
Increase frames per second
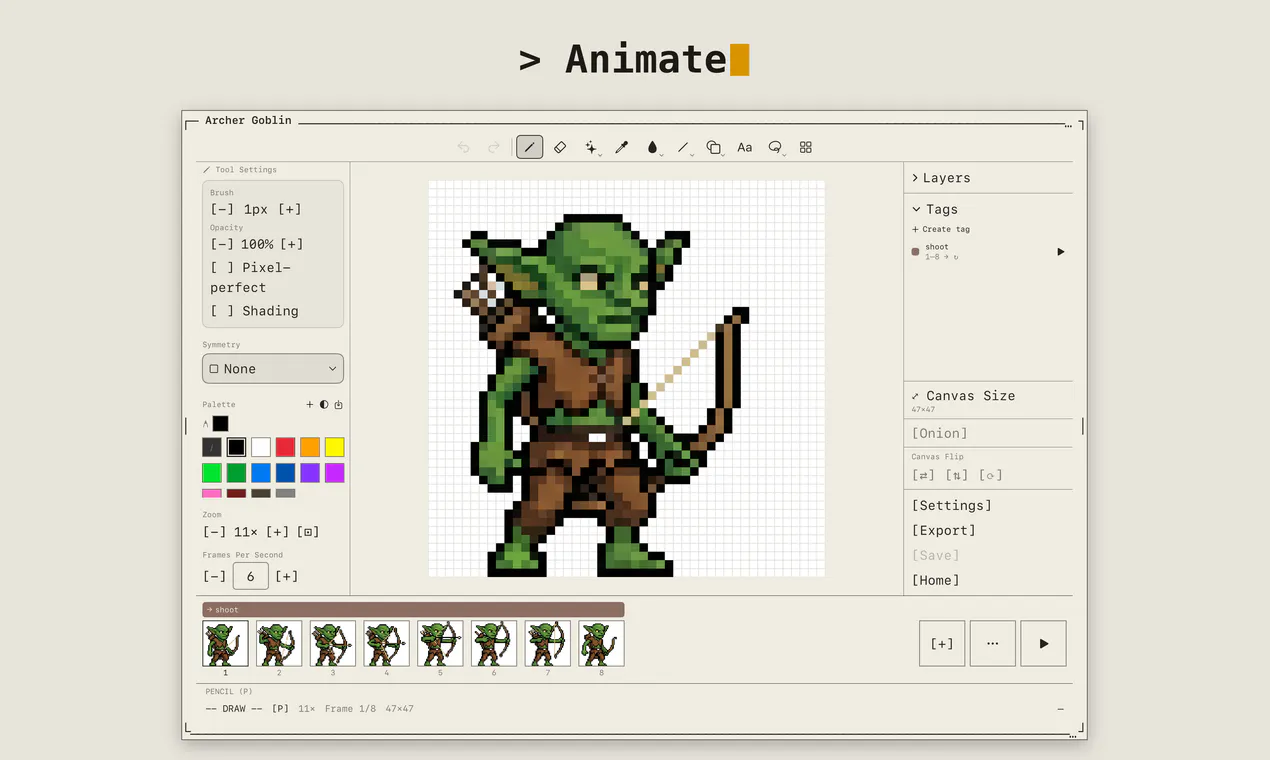point(287,576)
